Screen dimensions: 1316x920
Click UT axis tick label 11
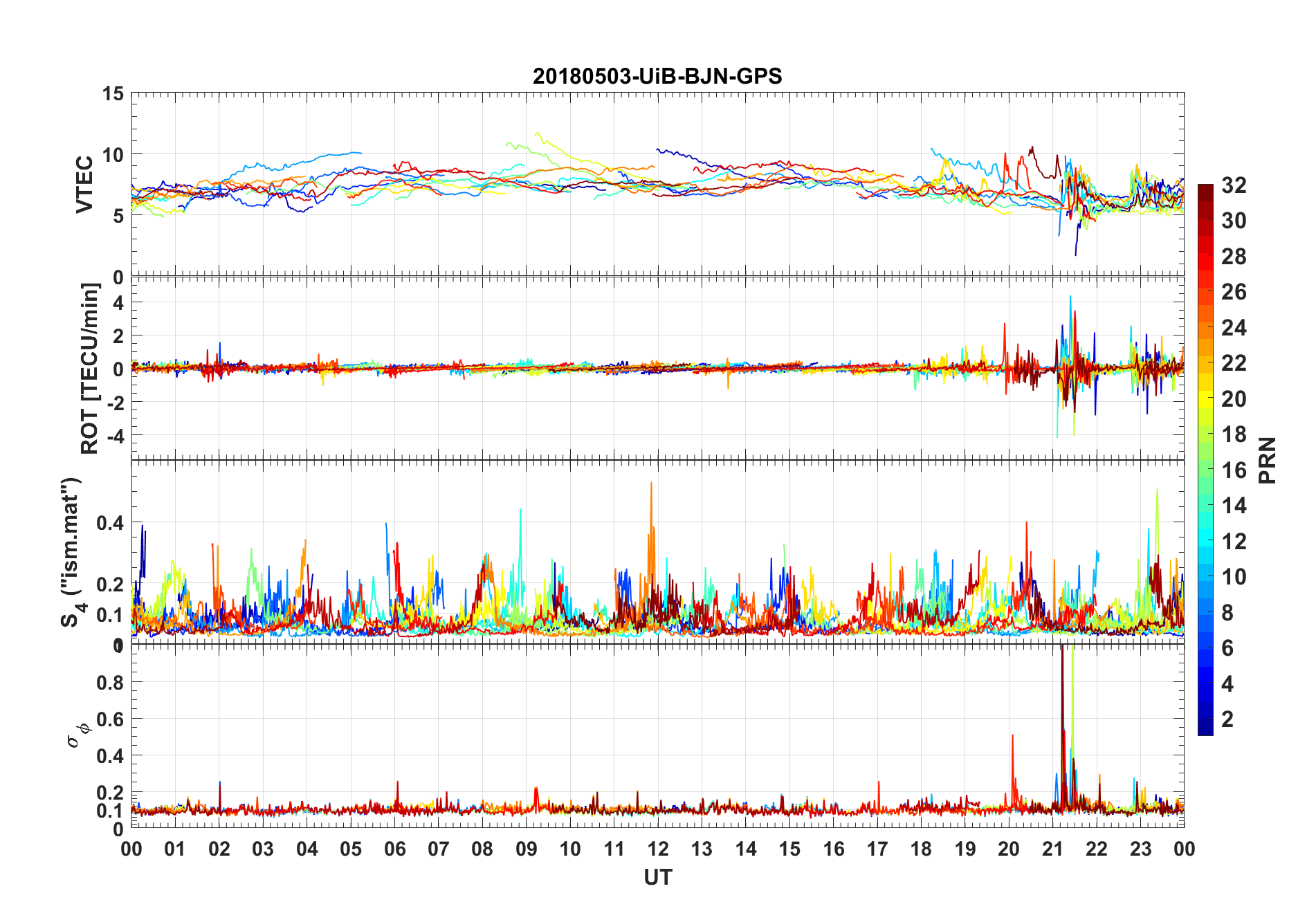(x=614, y=849)
